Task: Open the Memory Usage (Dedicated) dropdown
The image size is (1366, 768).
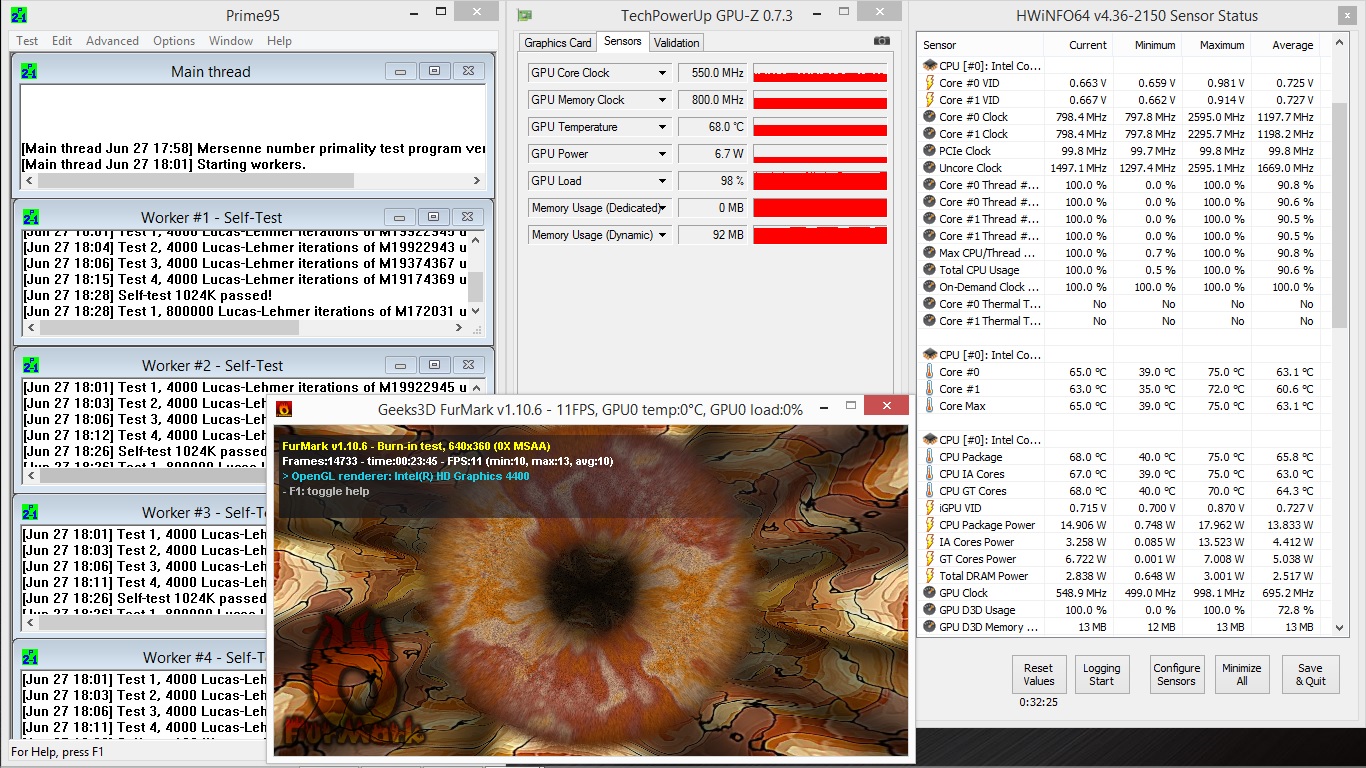Action: coord(662,208)
